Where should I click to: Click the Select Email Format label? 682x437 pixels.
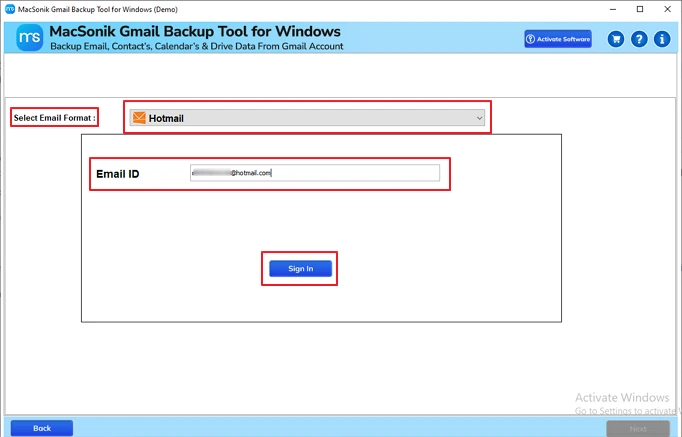pos(54,118)
